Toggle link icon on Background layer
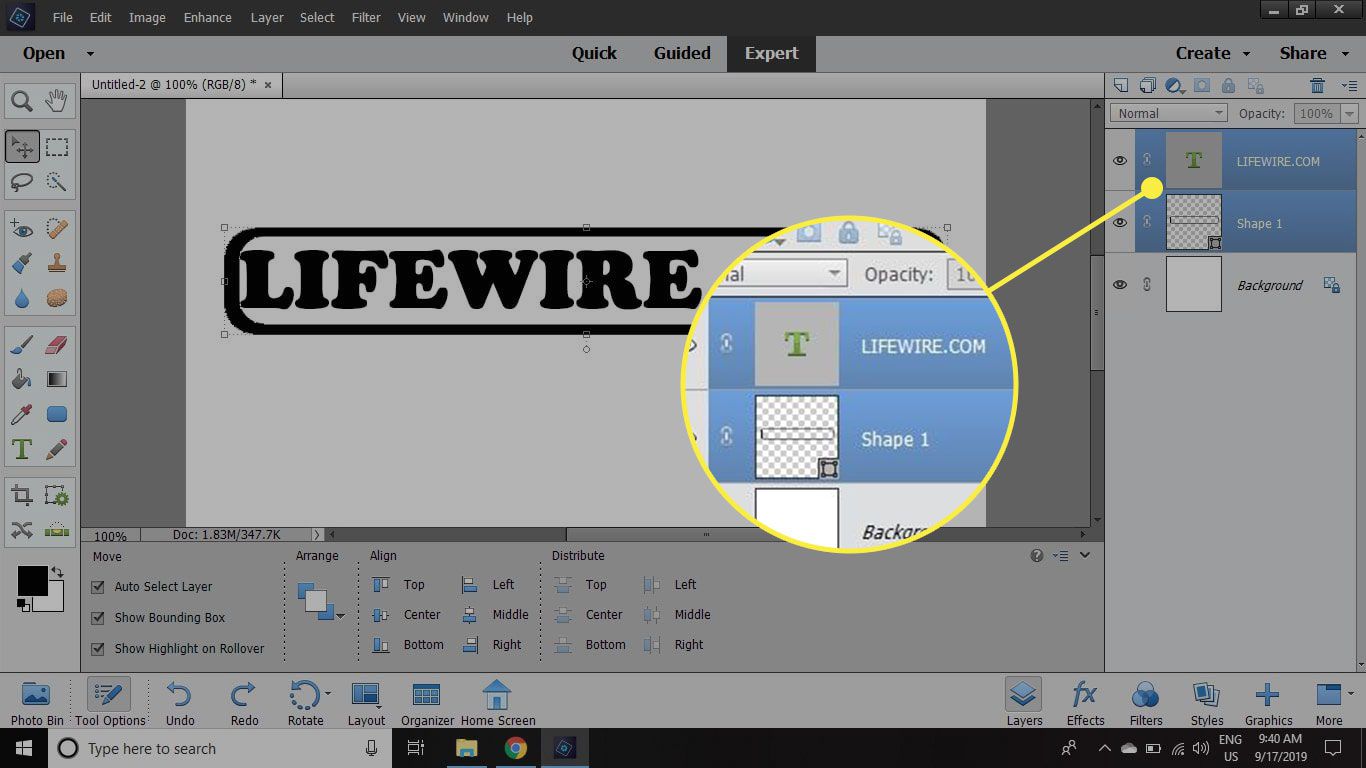Viewport: 1366px width, 768px height. [x=1147, y=285]
